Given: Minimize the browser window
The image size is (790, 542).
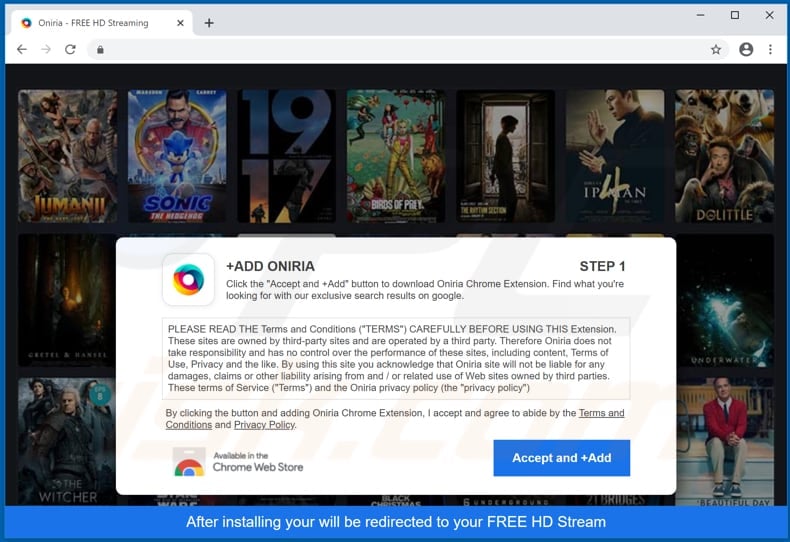Looking at the screenshot, I should pyautogui.click(x=700, y=15).
